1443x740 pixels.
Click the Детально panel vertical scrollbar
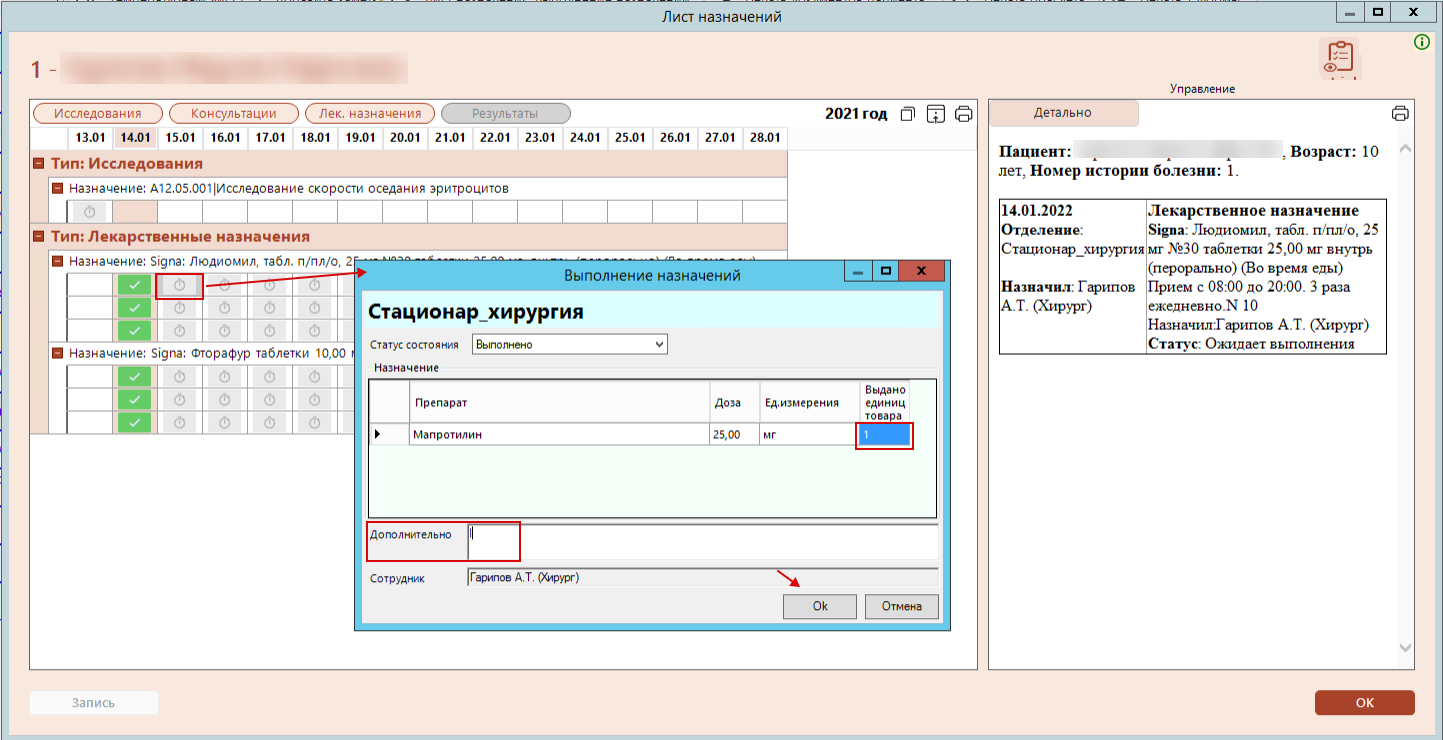click(1405, 400)
